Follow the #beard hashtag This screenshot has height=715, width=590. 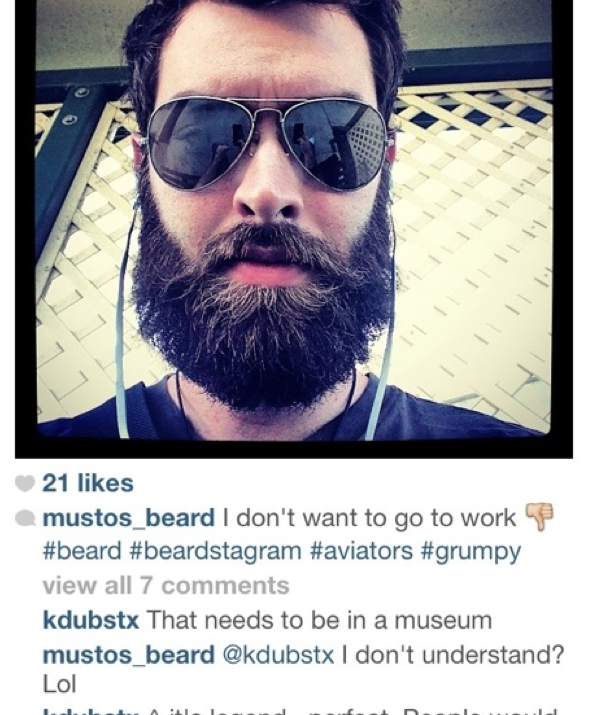tap(82, 551)
